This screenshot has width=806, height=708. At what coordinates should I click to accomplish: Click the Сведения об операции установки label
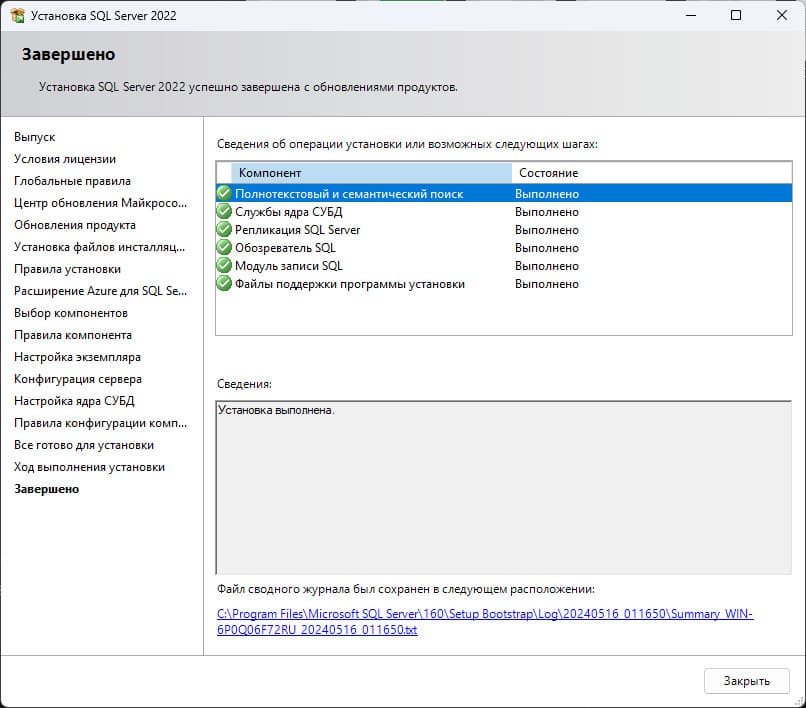pyautogui.click(x=407, y=144)
